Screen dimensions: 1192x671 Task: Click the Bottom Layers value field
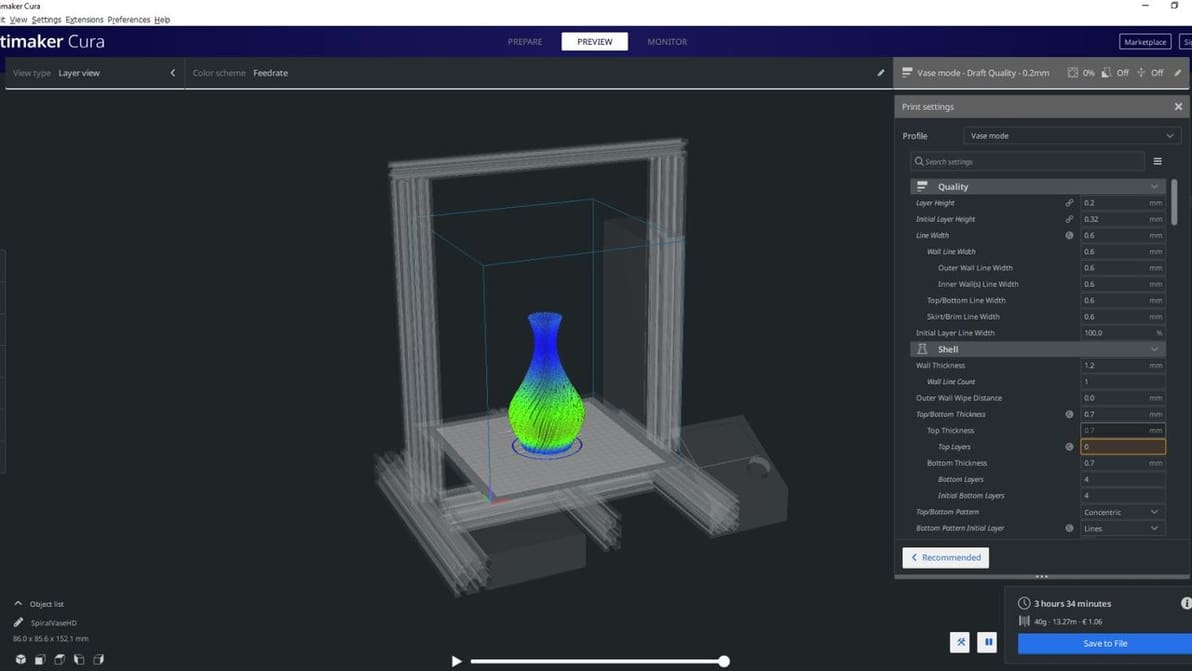click(1123, 480)
